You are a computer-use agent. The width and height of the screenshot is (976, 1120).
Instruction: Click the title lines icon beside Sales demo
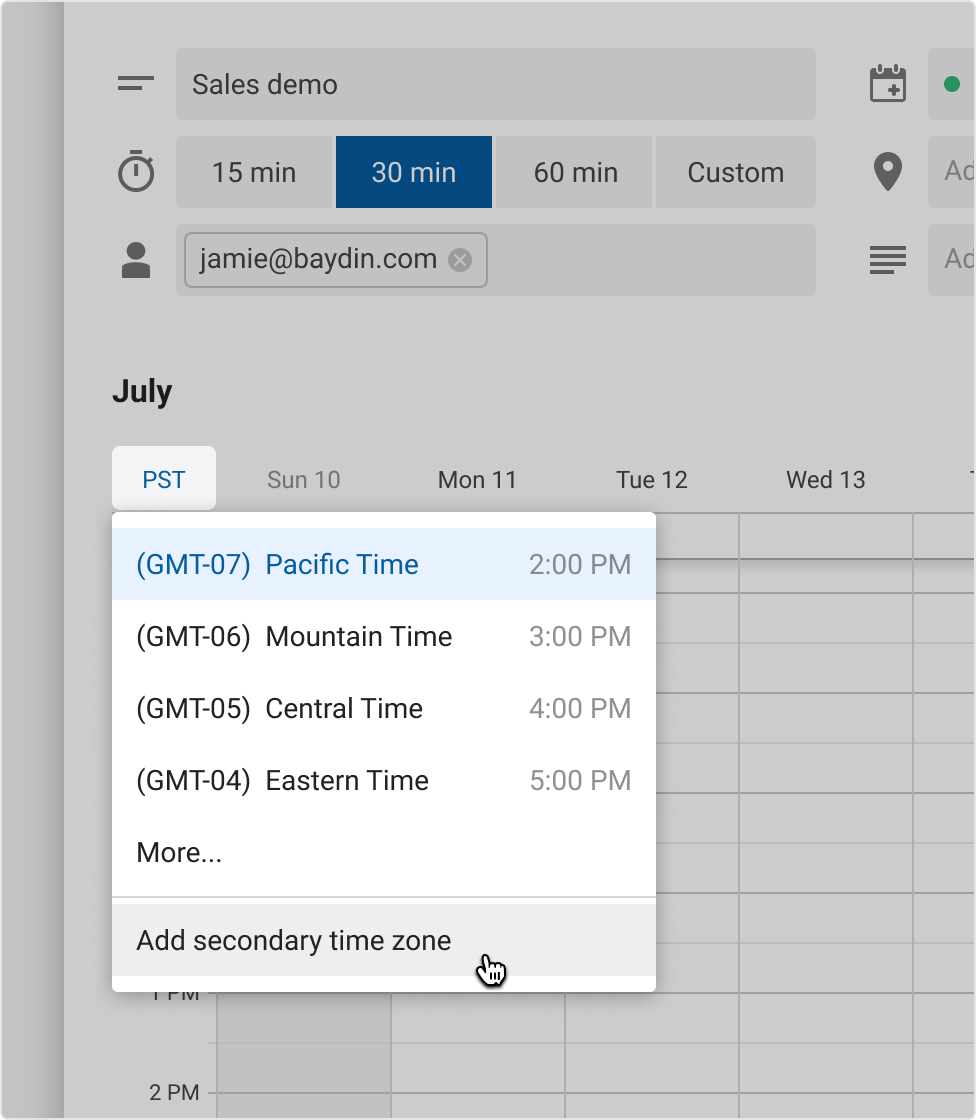point(135,85)
